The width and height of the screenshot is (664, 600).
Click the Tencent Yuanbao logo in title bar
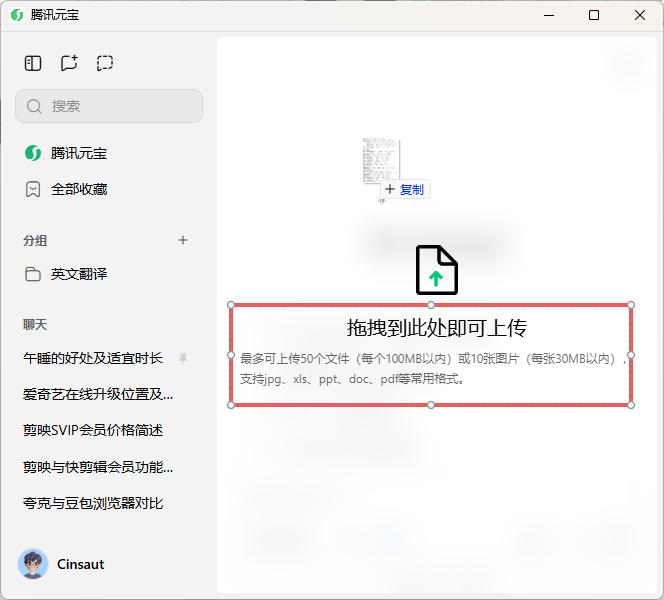click(x=17, y=15)
